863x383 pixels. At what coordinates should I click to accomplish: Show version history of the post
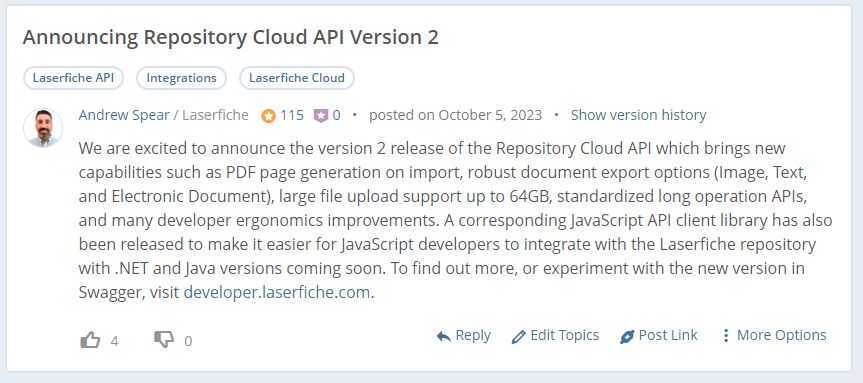tap(638, 115)
